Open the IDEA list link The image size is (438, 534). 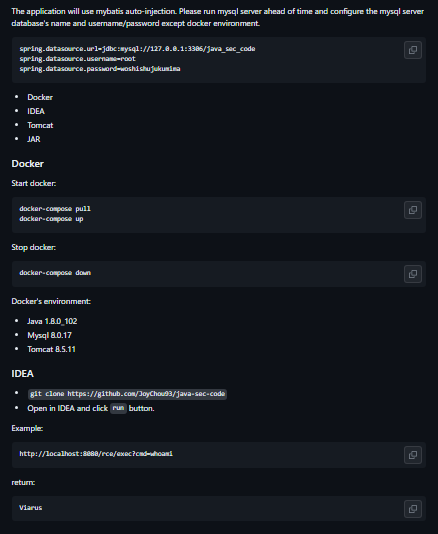36,111
